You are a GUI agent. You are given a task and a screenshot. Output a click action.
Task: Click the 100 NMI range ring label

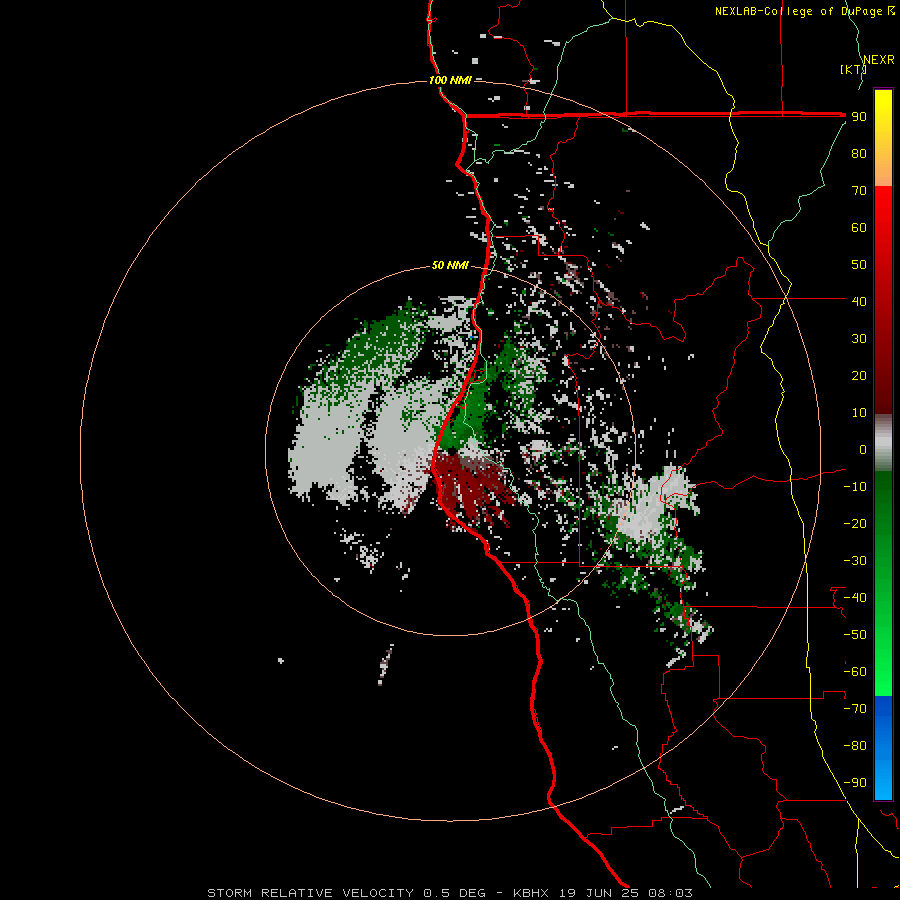(449, 80)
